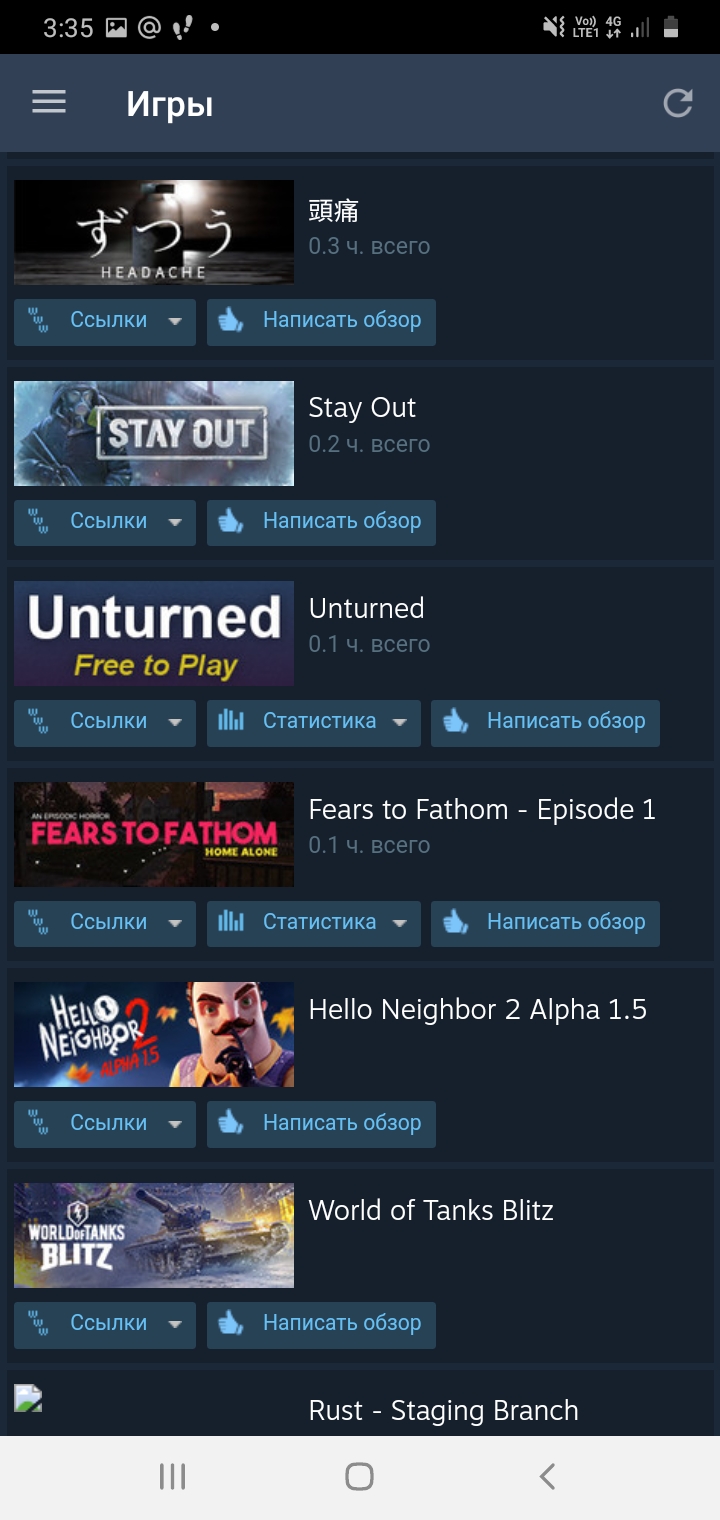Open Android recent apps icon
720x1520 pixels.
click(x=173, y=1477)
